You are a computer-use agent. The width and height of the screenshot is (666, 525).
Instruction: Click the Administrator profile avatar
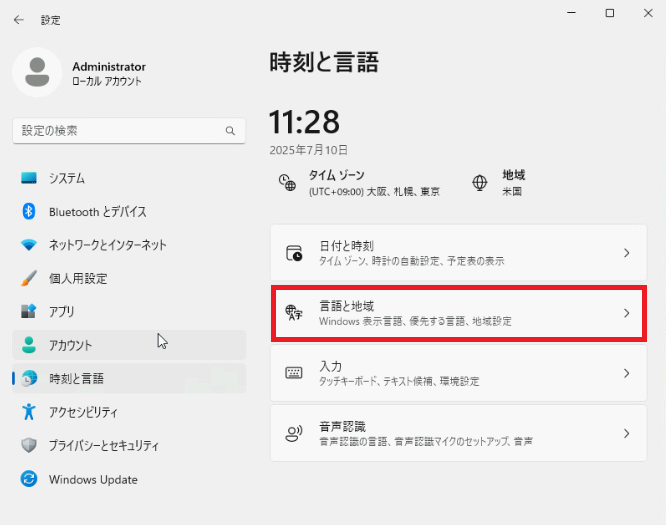tap(37, 72)
